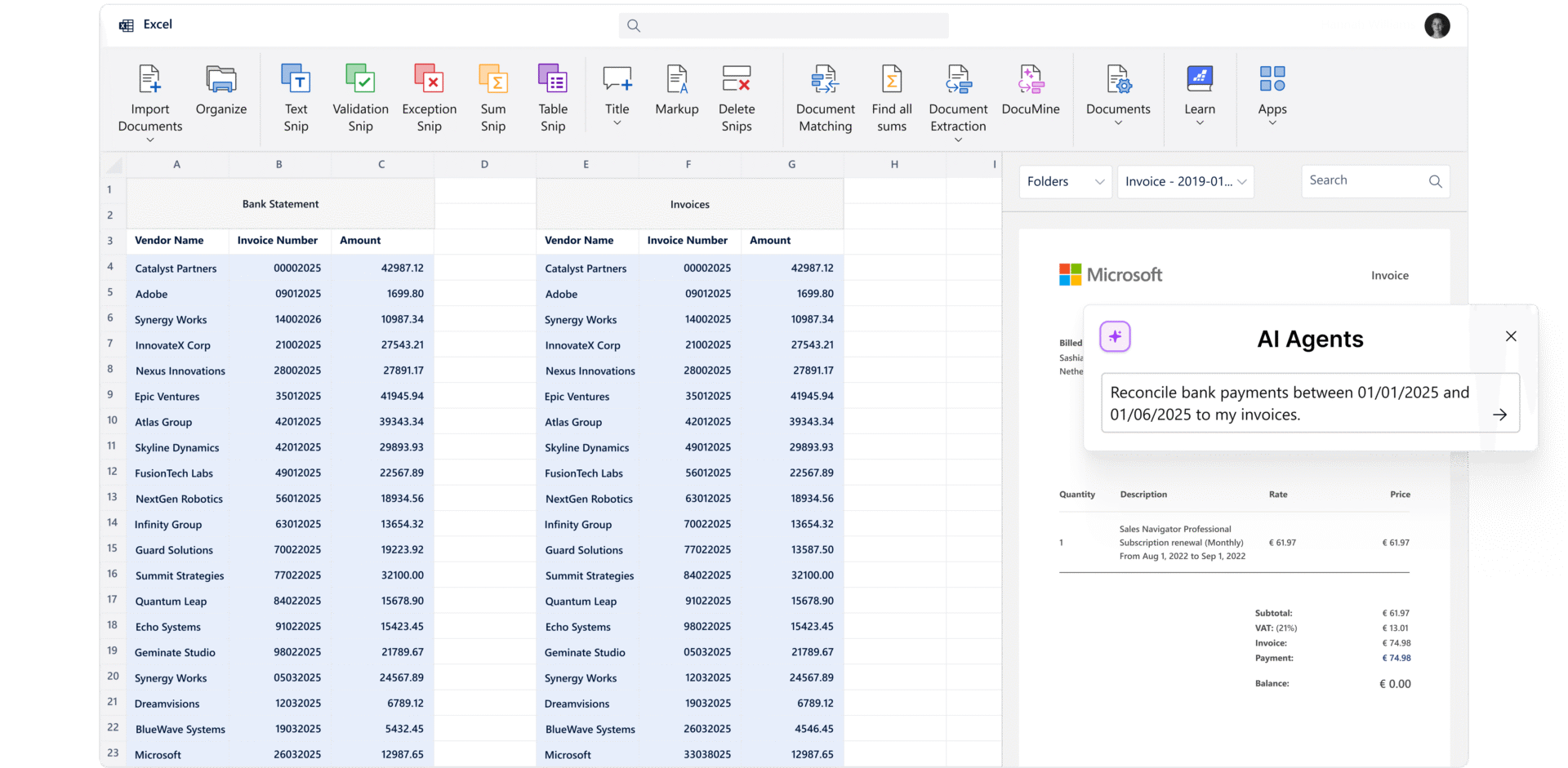Select the Import Documents tool
The width and height of the screenshot is (1568, 768).
click(x=149, y=96)
